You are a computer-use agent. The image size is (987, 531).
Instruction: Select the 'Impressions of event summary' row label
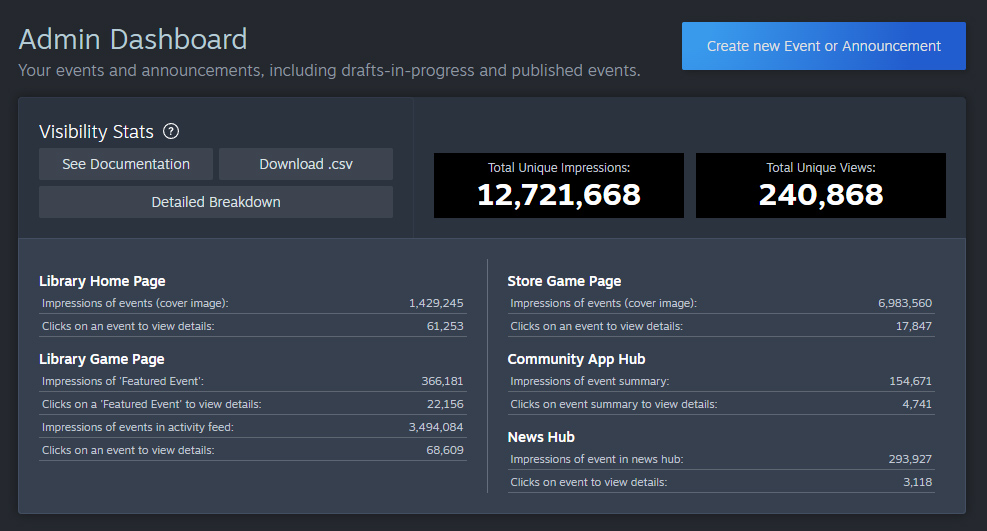[590, 381]
